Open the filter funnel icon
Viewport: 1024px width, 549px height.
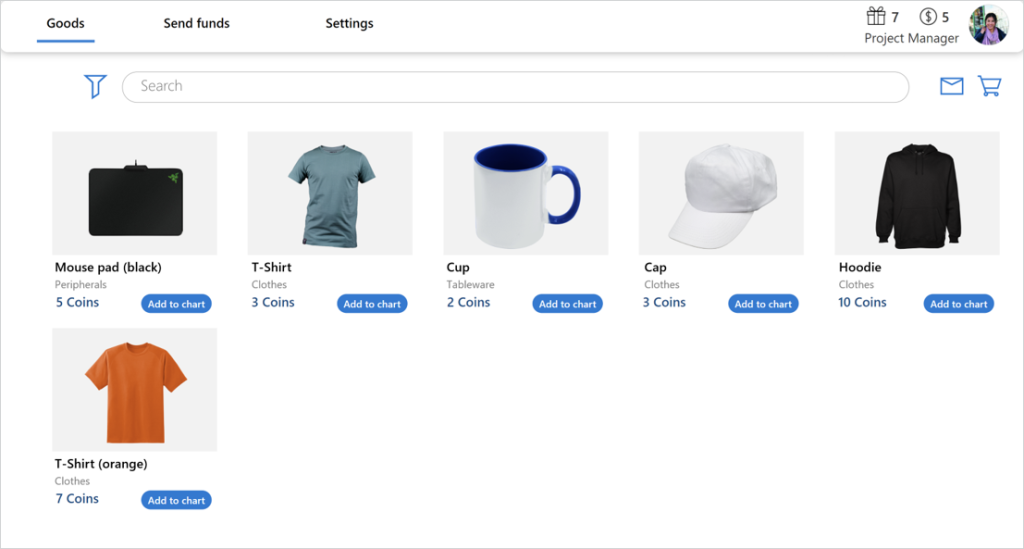pyautogui.click(x=95, y=86)
